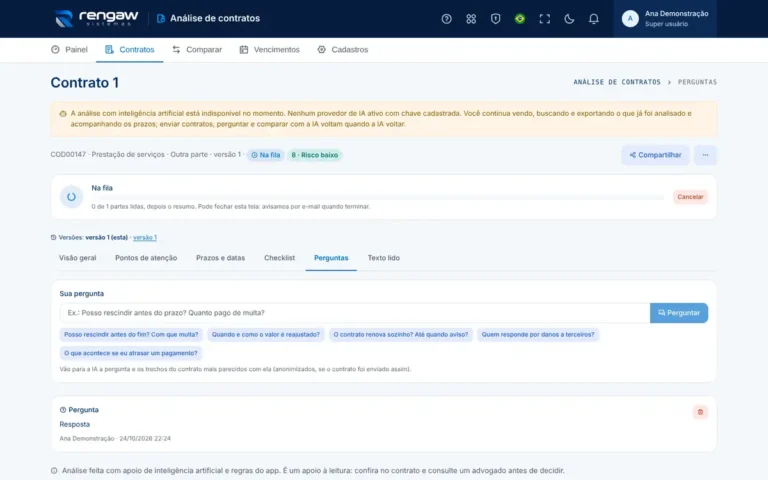Open the Cadastros tab
The height and width of the screenshot is (480, 768).
342,49
